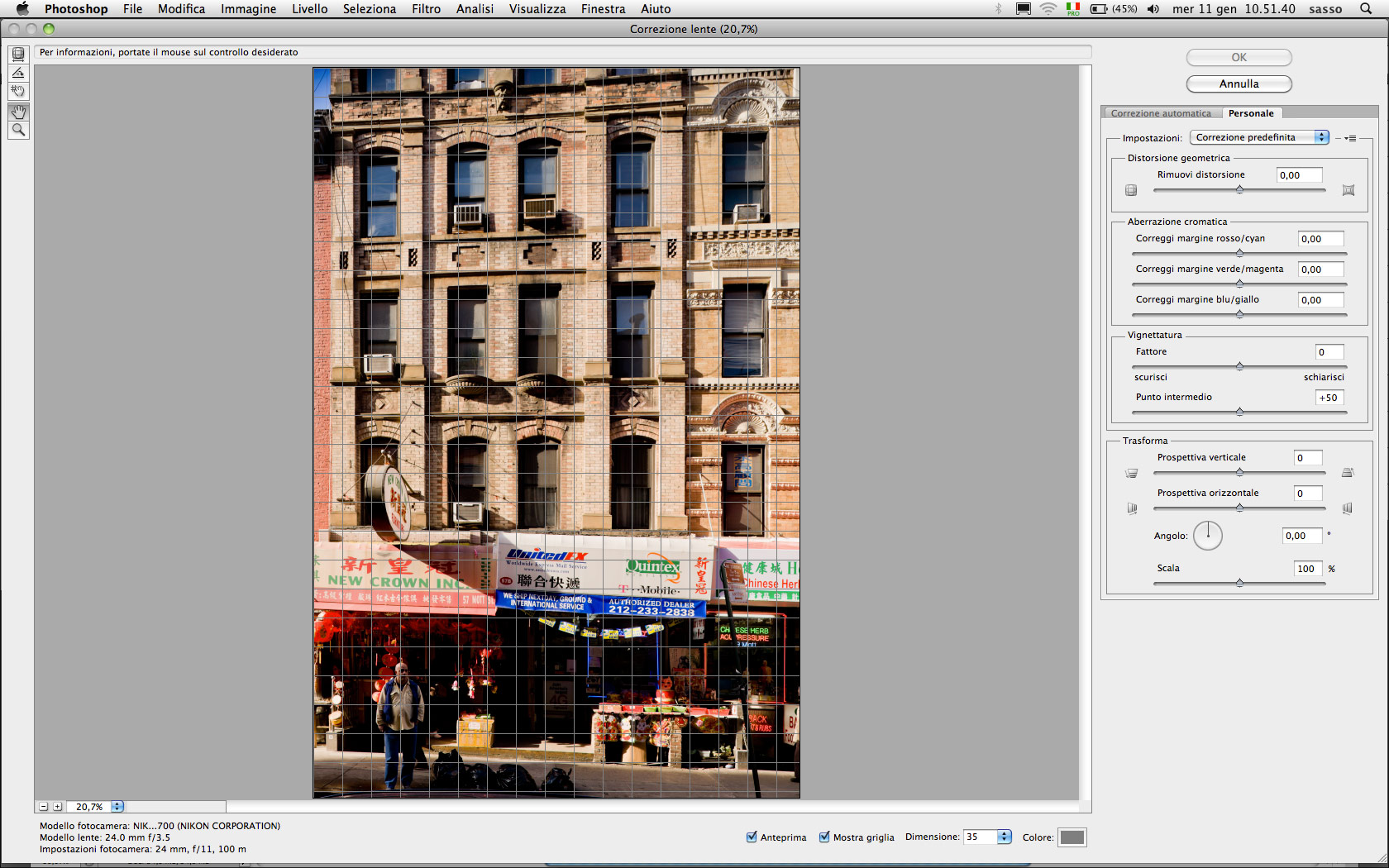Select the Hand tool

point(18,112)
